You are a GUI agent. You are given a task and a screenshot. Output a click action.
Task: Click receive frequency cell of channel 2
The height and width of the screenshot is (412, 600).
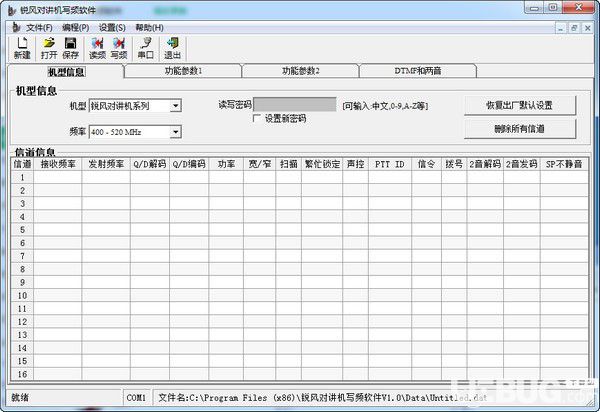click(58, 191)
